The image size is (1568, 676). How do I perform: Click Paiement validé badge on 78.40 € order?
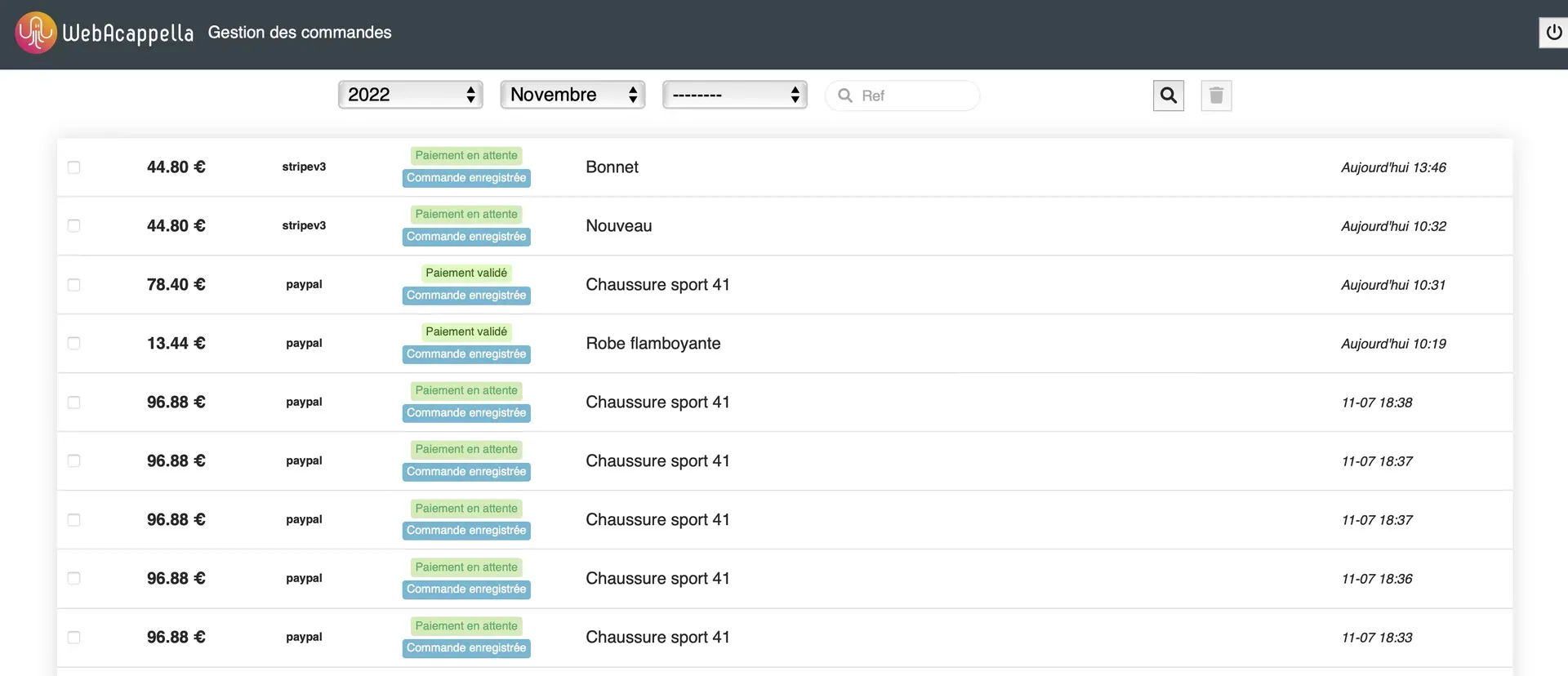tap(465, 274)
